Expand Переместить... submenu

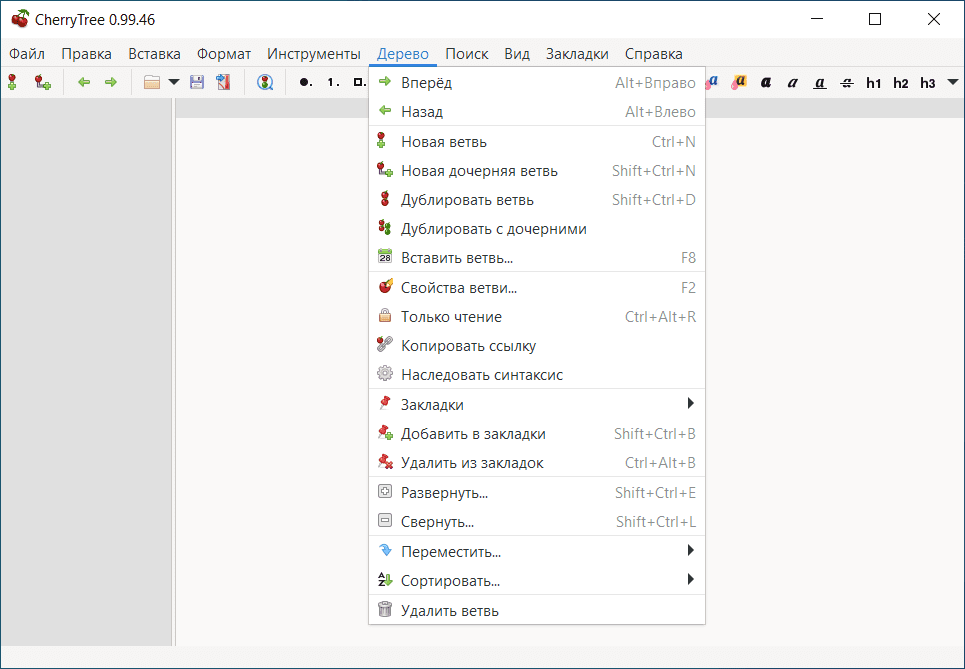click(x=537, y=551)
